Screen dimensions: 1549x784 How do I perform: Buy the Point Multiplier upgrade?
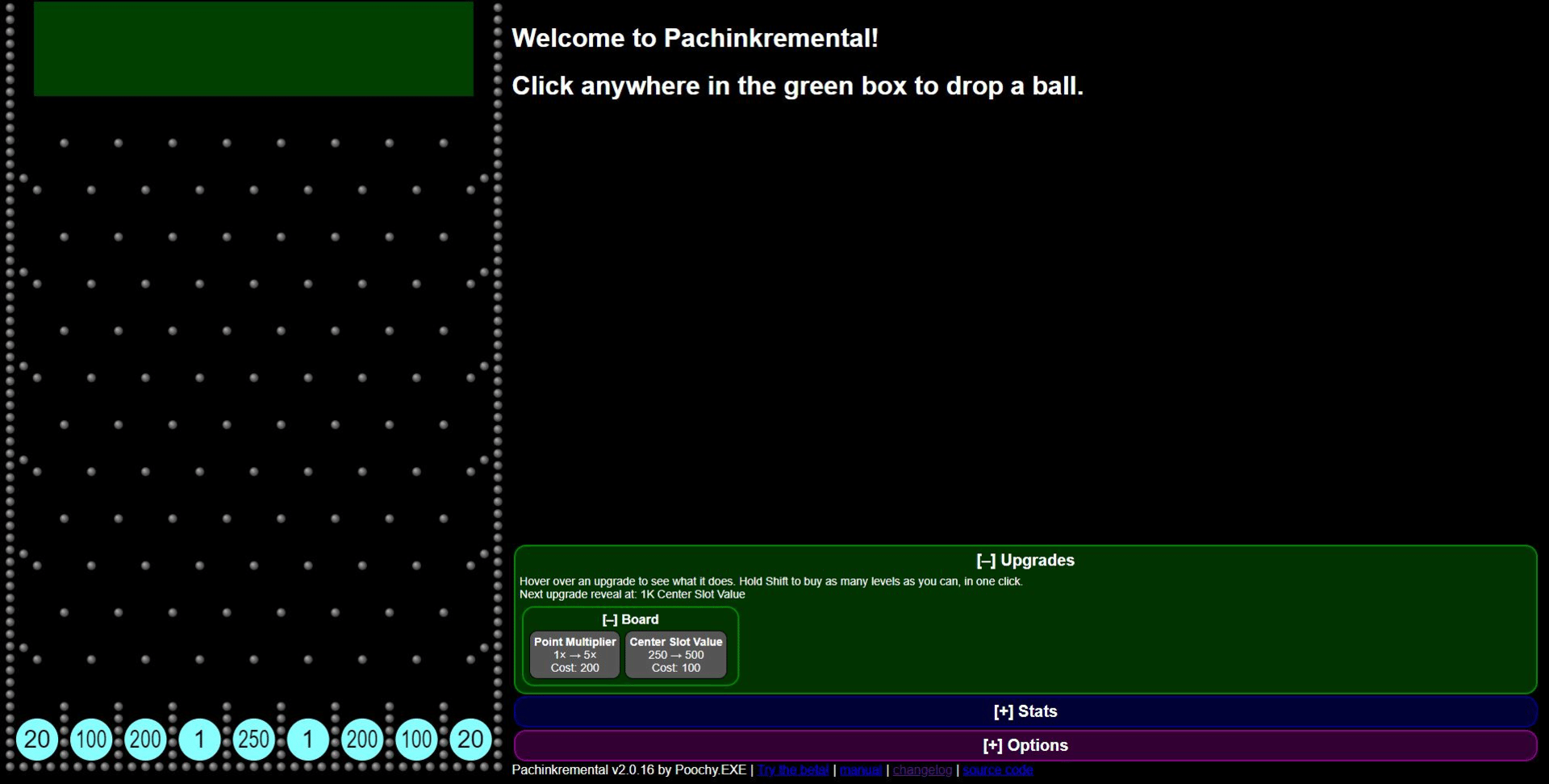point(574,654)
